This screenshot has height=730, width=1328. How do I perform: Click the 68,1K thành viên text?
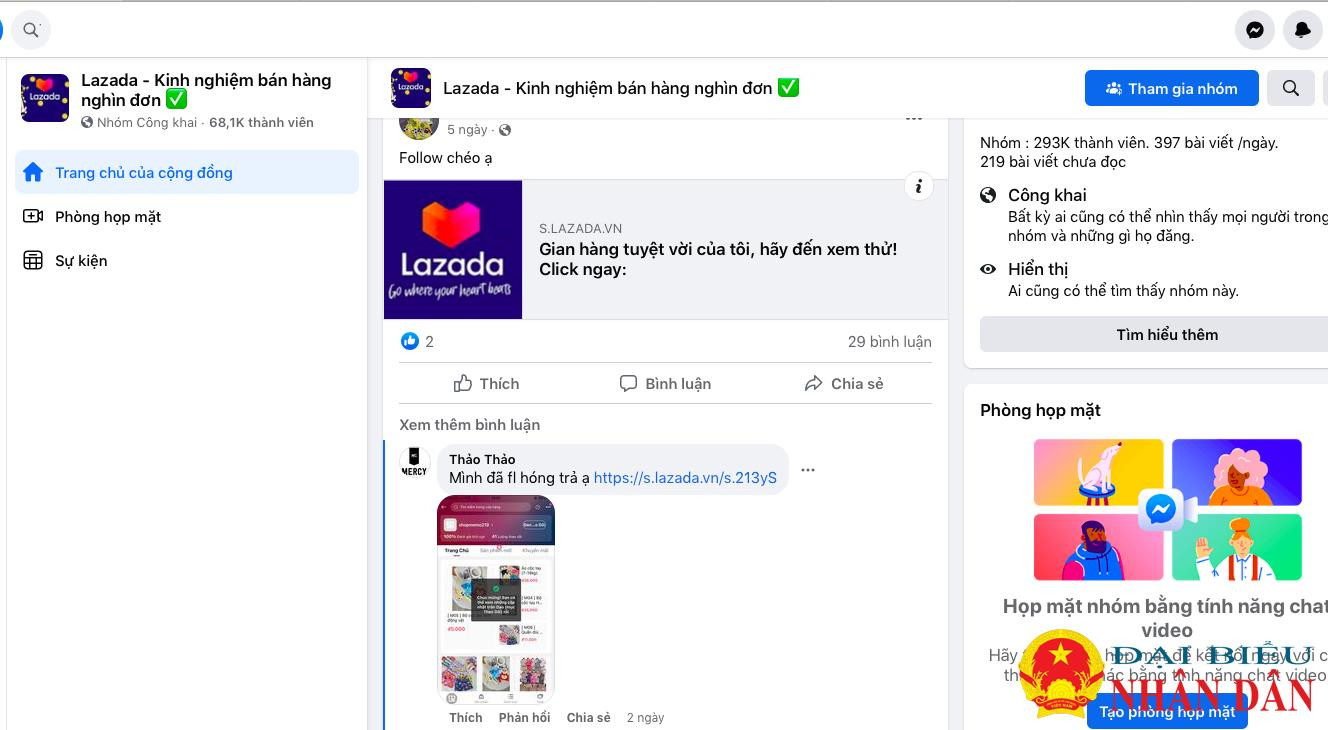pyautogui.click(x=261, y=122)
